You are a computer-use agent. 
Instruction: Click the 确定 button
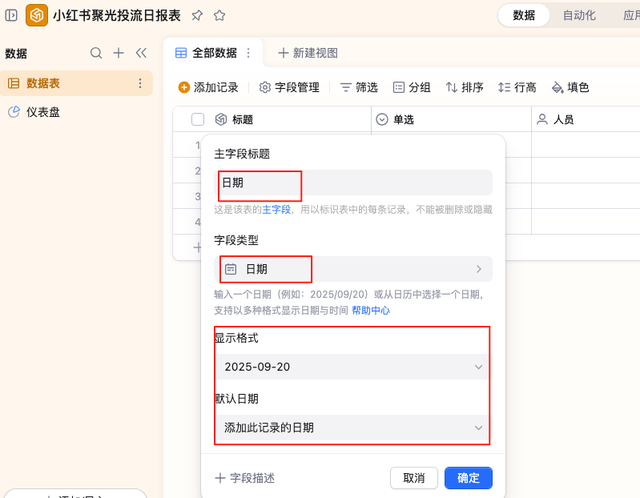pos(468,478)
